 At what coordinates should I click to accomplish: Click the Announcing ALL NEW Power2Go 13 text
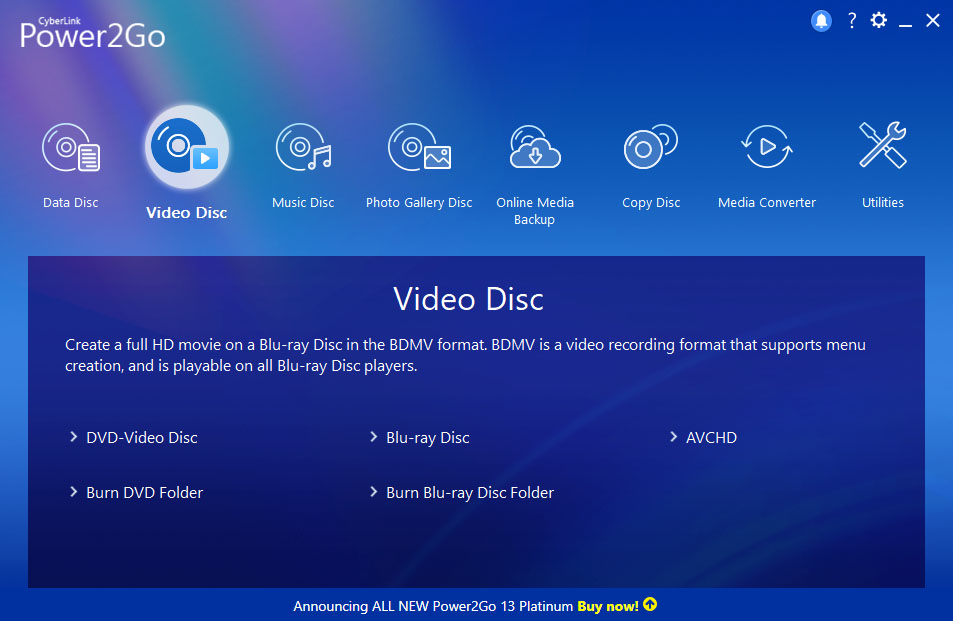click(433, 606)
